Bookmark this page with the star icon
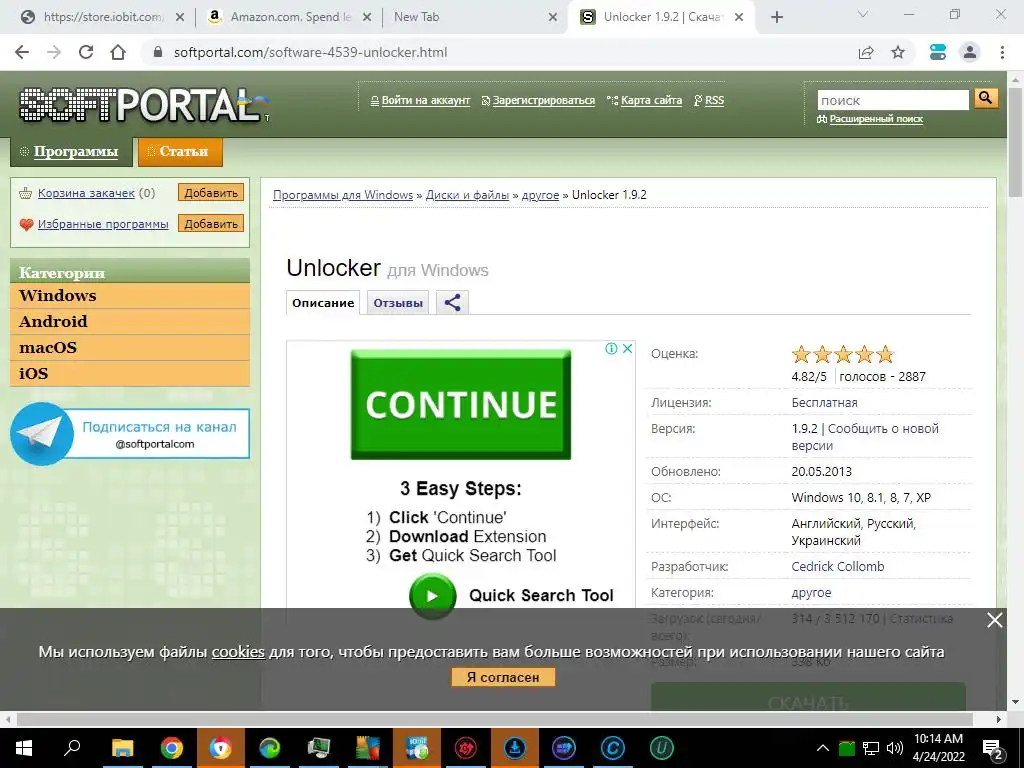1024x768 pixels. coord(899,52)
